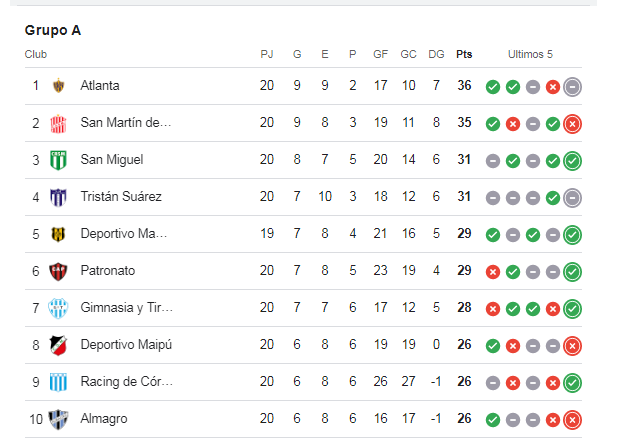Viewport: 636px width, 441px height.
Task: Click Atlanta's latest draw result circle
Action: pyautogui.click(x=572, y=87)
